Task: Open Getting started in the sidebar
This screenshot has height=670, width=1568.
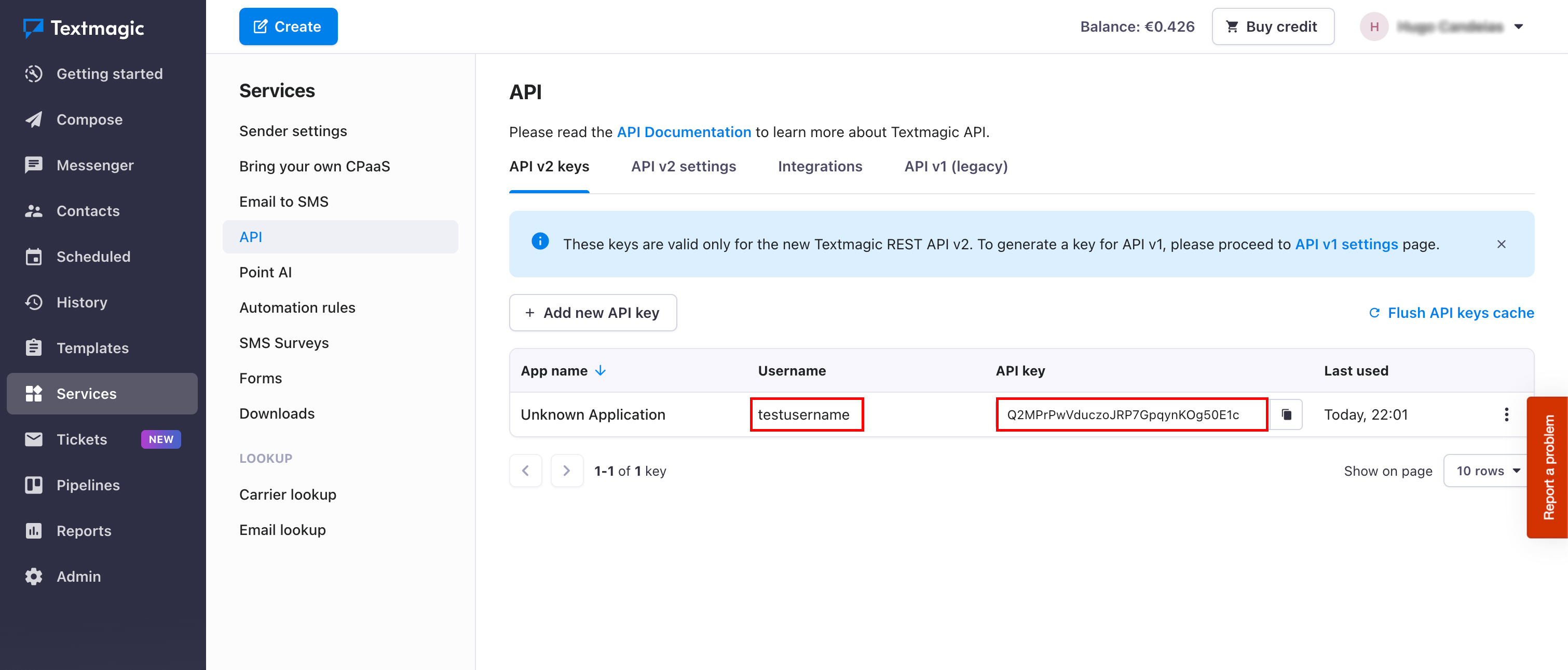Action: click(102, 74)
